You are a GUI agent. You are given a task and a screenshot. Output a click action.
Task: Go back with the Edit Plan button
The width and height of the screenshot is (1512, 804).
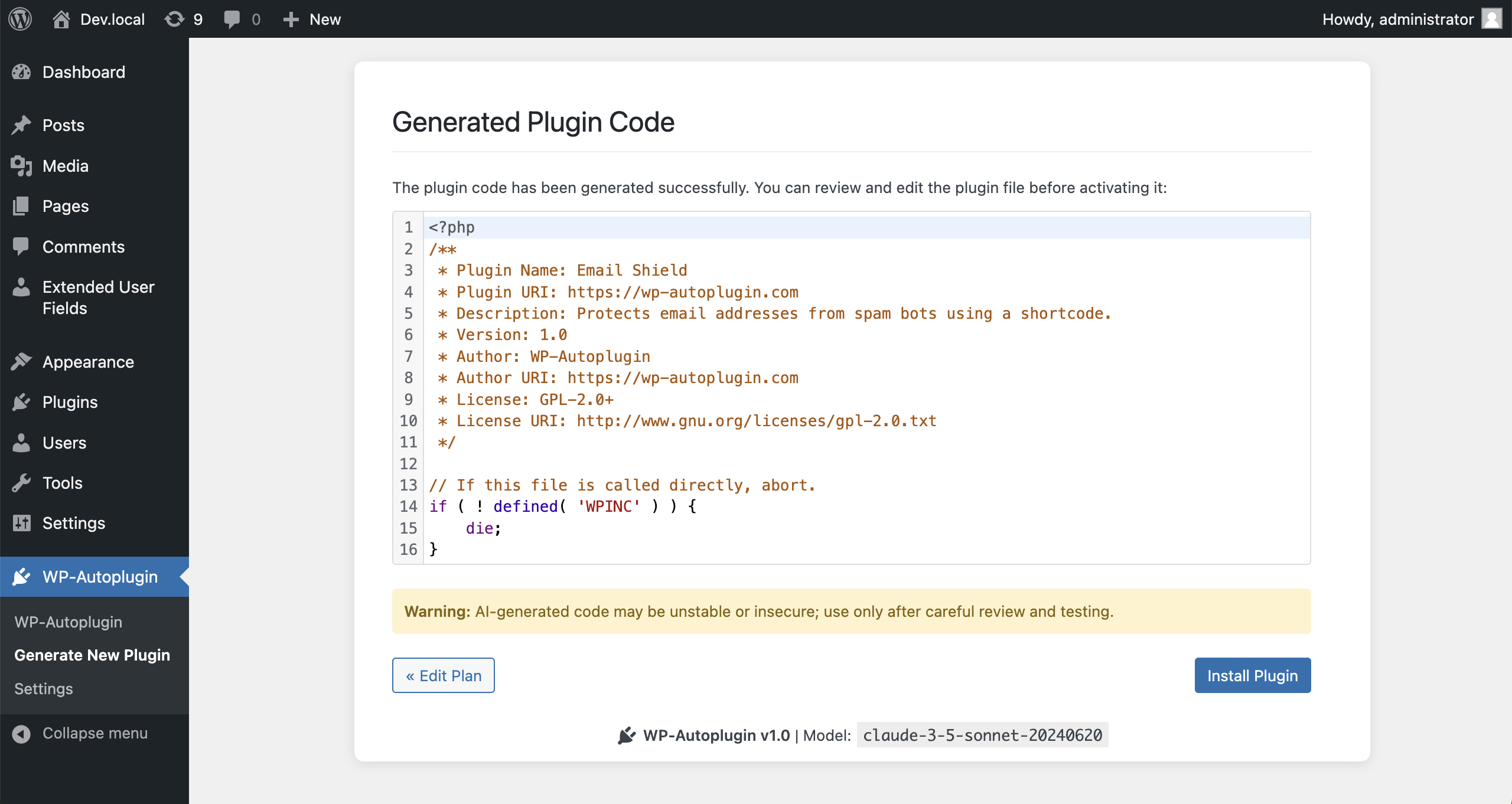tap(443, 675)
